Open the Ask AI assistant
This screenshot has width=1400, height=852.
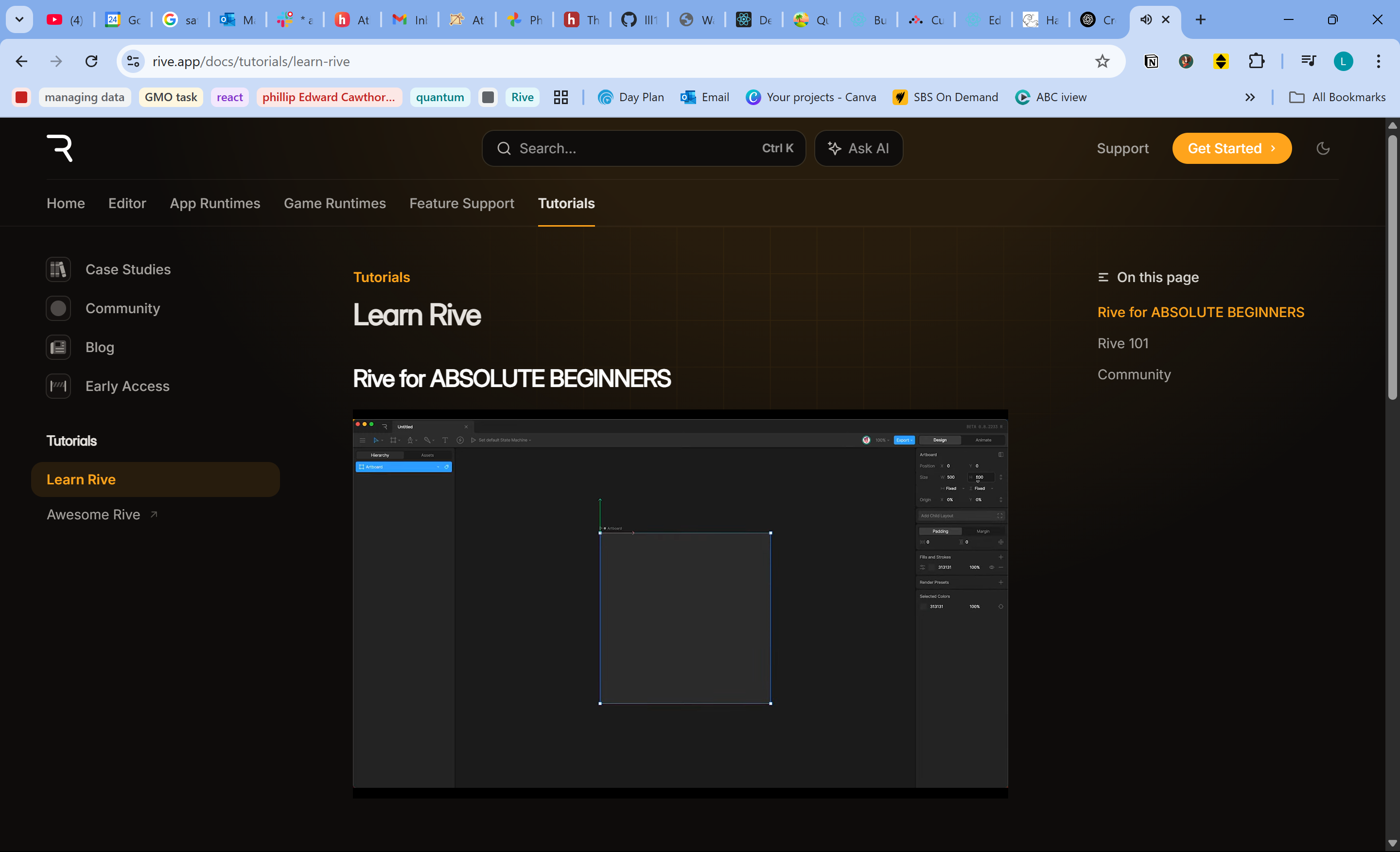(x=858, y=148)
